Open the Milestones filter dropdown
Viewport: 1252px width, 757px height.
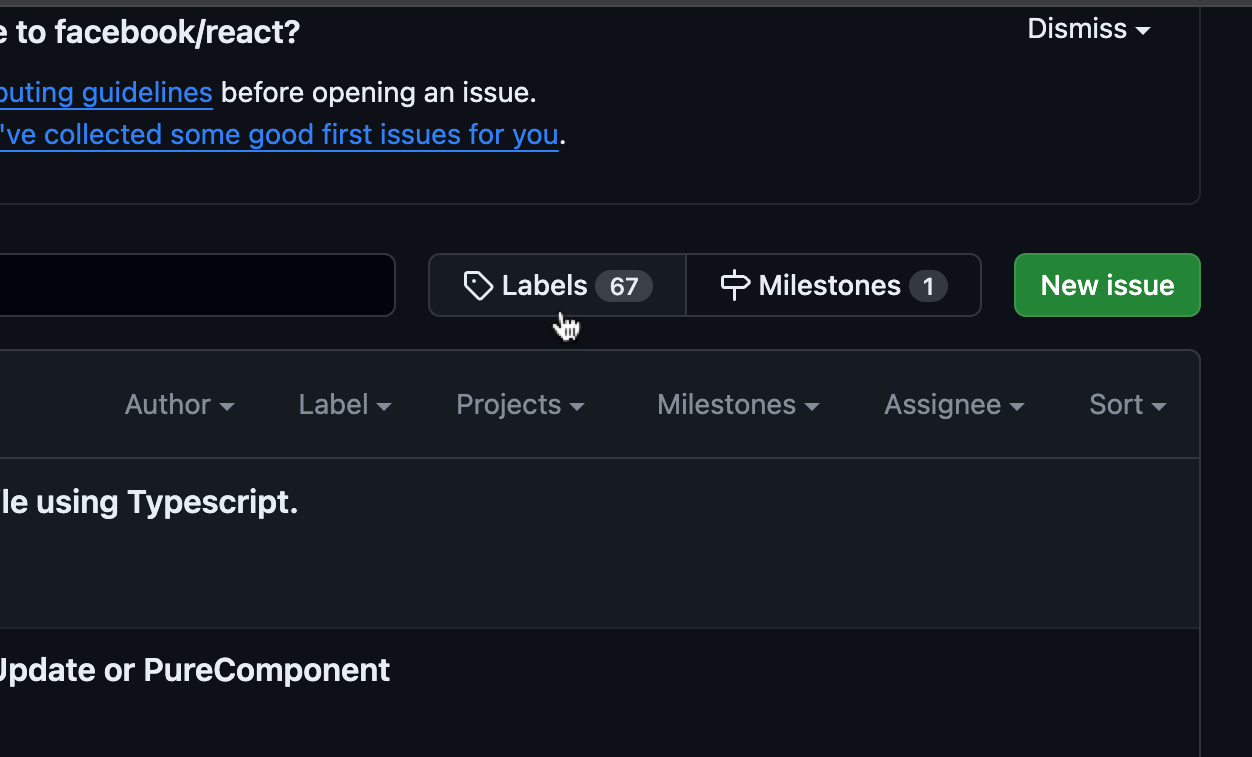click(x=737, y=404)
